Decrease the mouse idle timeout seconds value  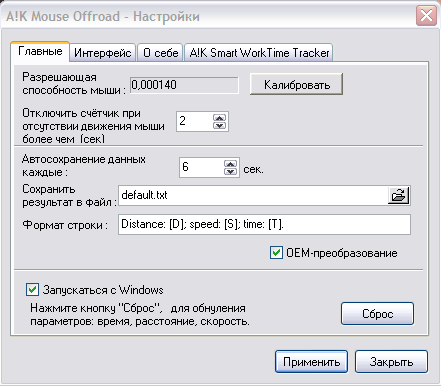(x=219, y=126)
